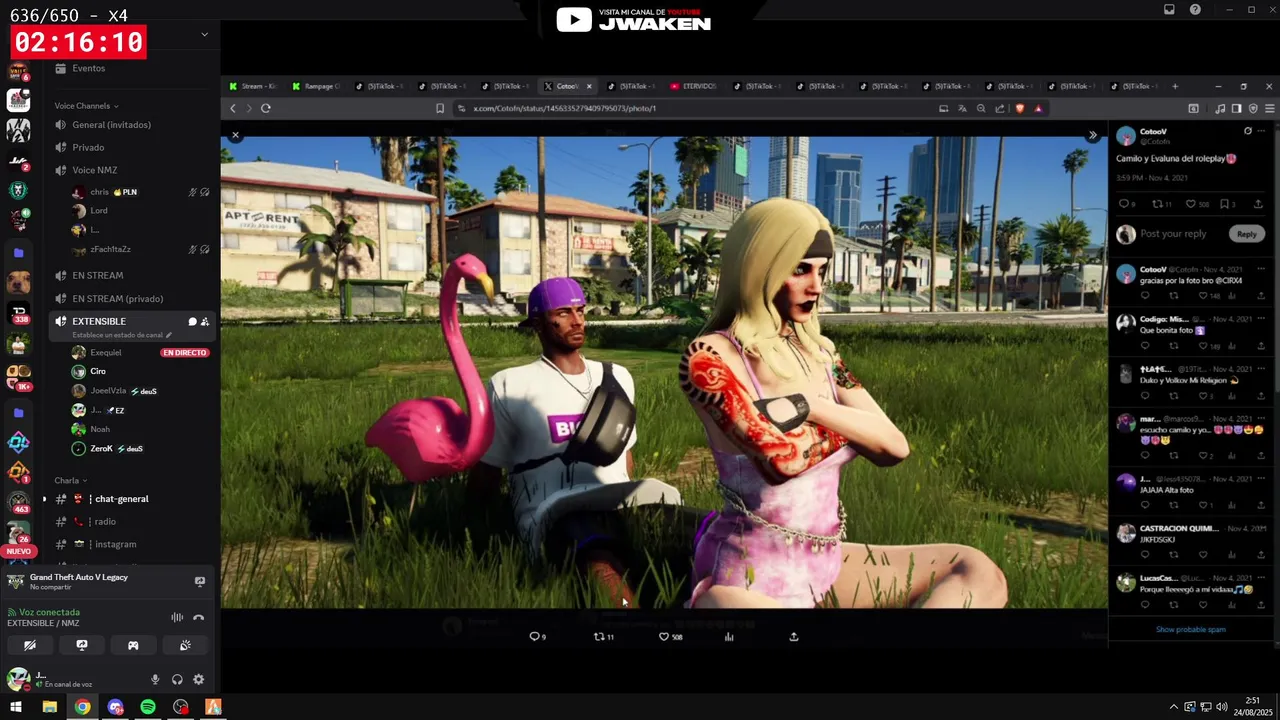Viewport: 1280px width, 720px height.
Task: Open EXTENSIBLE channel chat icon
Action: (x=192, y=322)
